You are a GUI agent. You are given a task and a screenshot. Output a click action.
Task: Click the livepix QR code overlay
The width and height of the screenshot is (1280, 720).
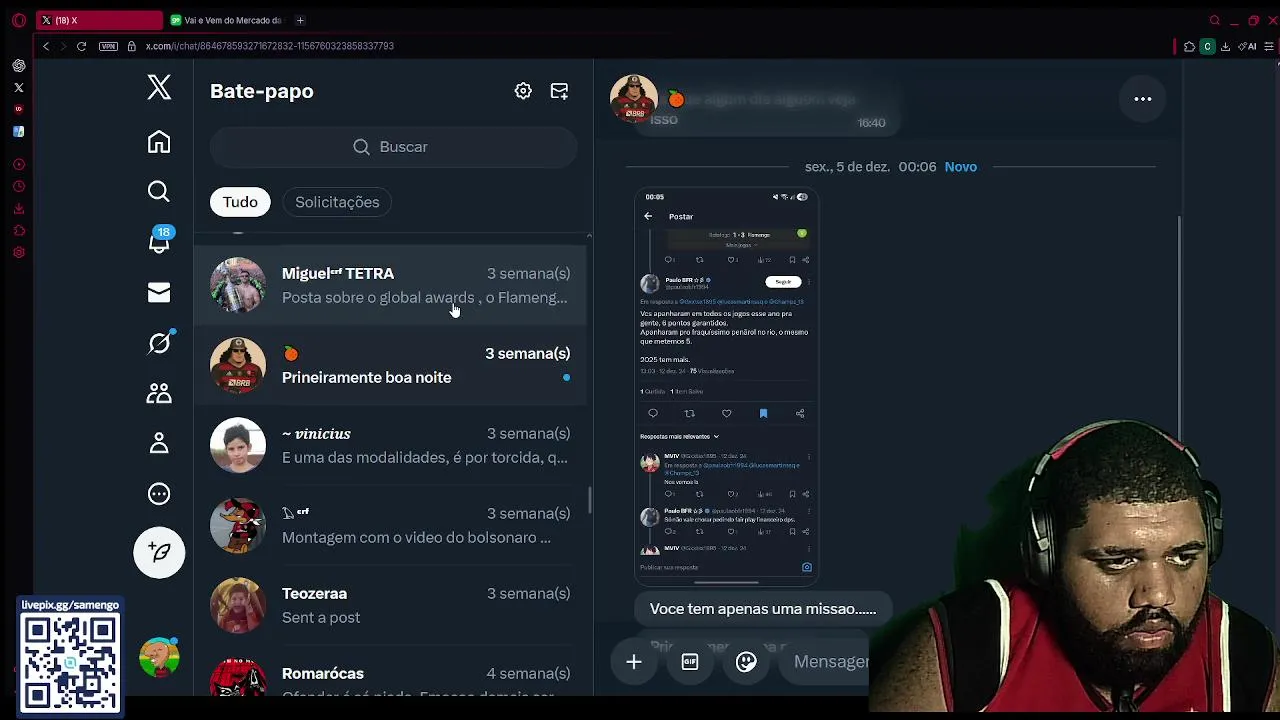click(70, 662)
